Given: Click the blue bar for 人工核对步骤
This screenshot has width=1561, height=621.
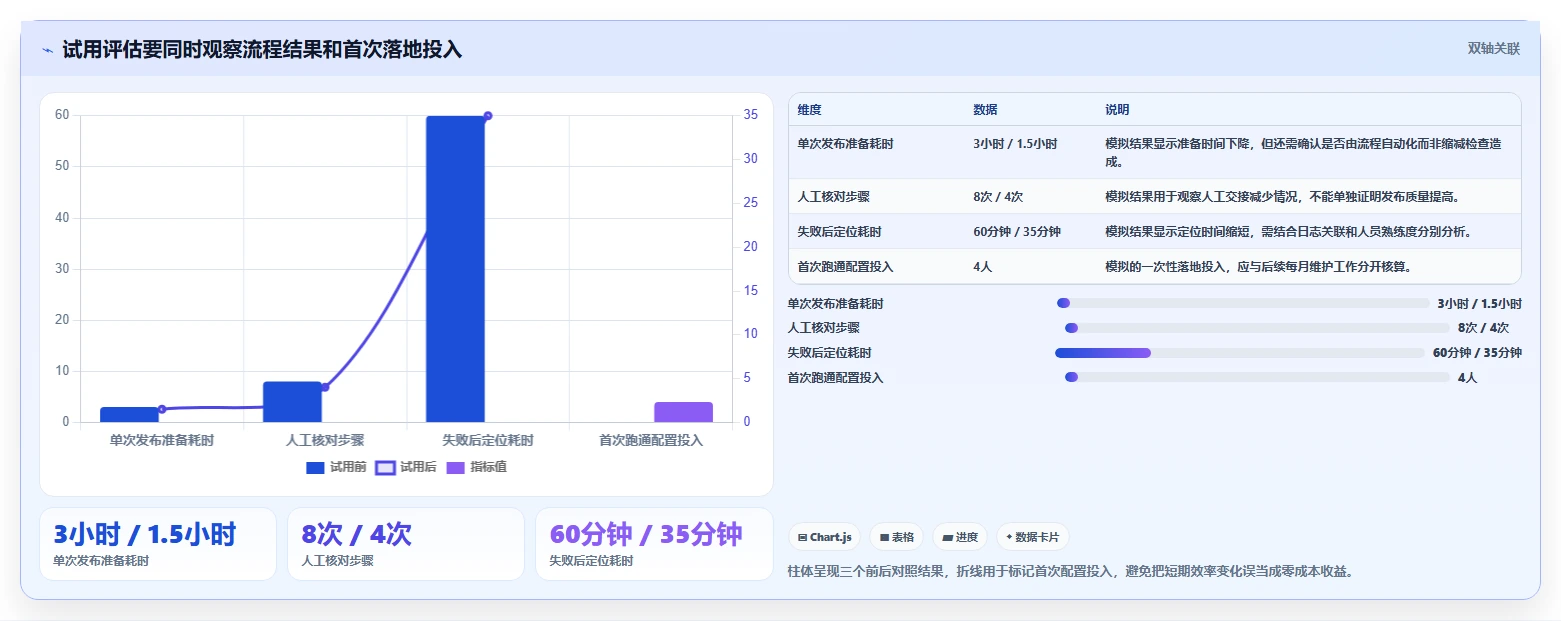Looking at the screenshot, I should (x=292, y=402).
